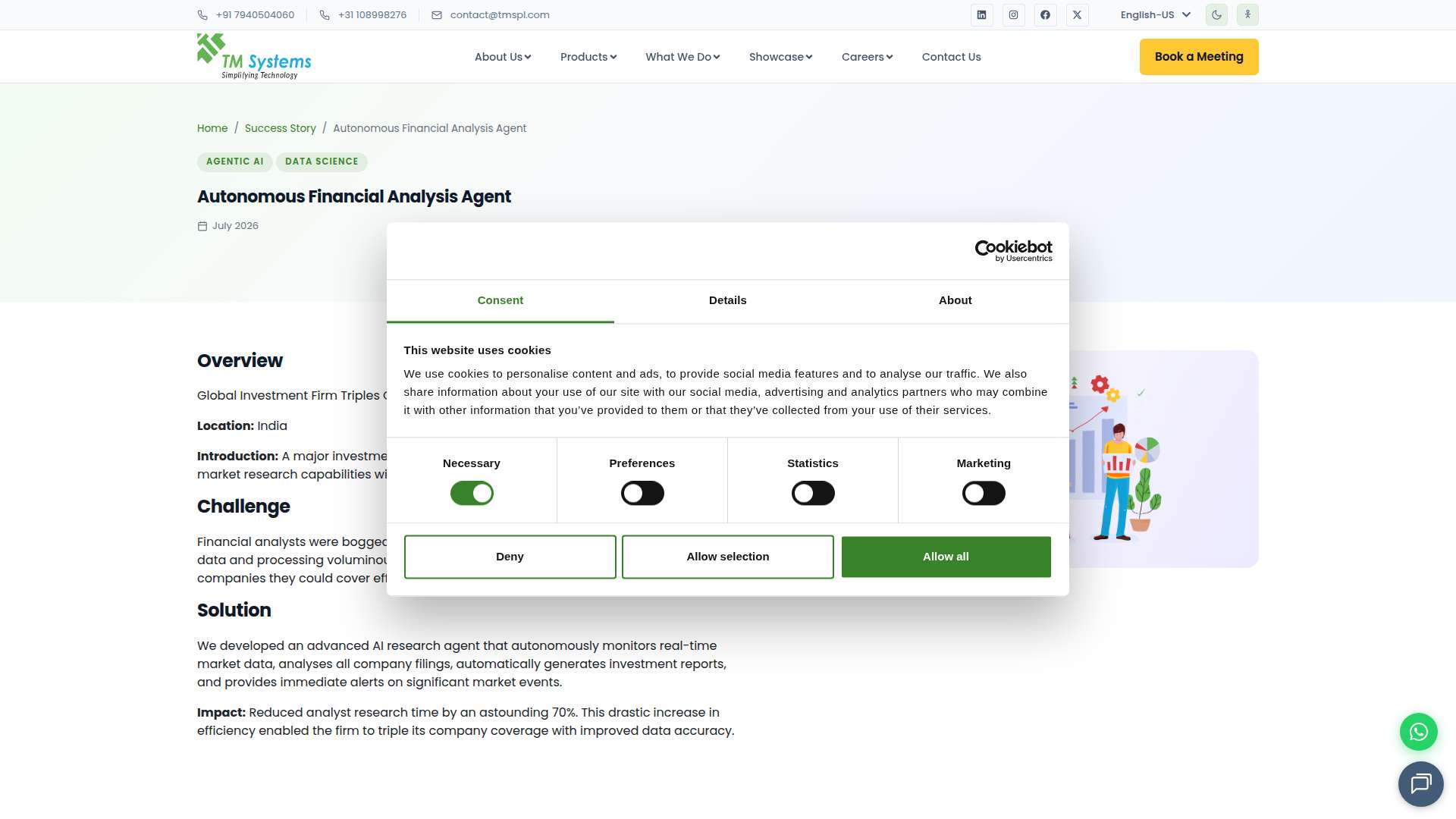Expand the Products dropdown
The height and width of the screenshot is (819, 1456).
pos(588,57)
